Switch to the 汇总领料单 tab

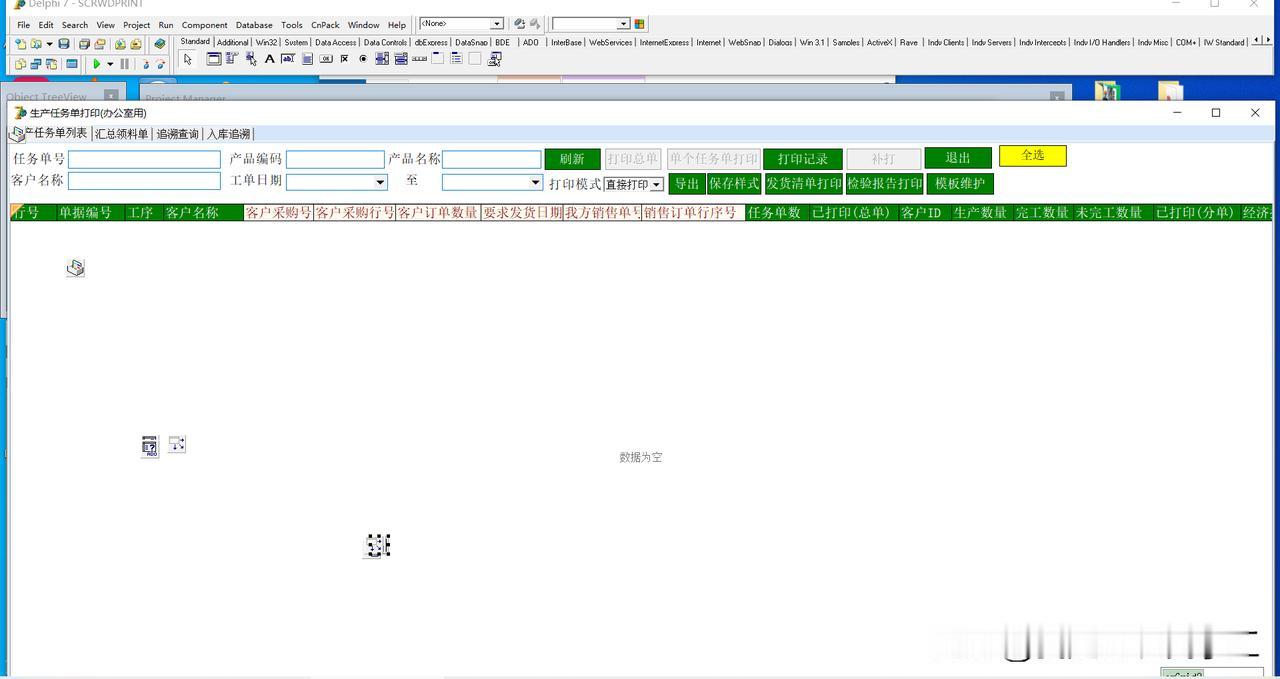pos(121,134)
